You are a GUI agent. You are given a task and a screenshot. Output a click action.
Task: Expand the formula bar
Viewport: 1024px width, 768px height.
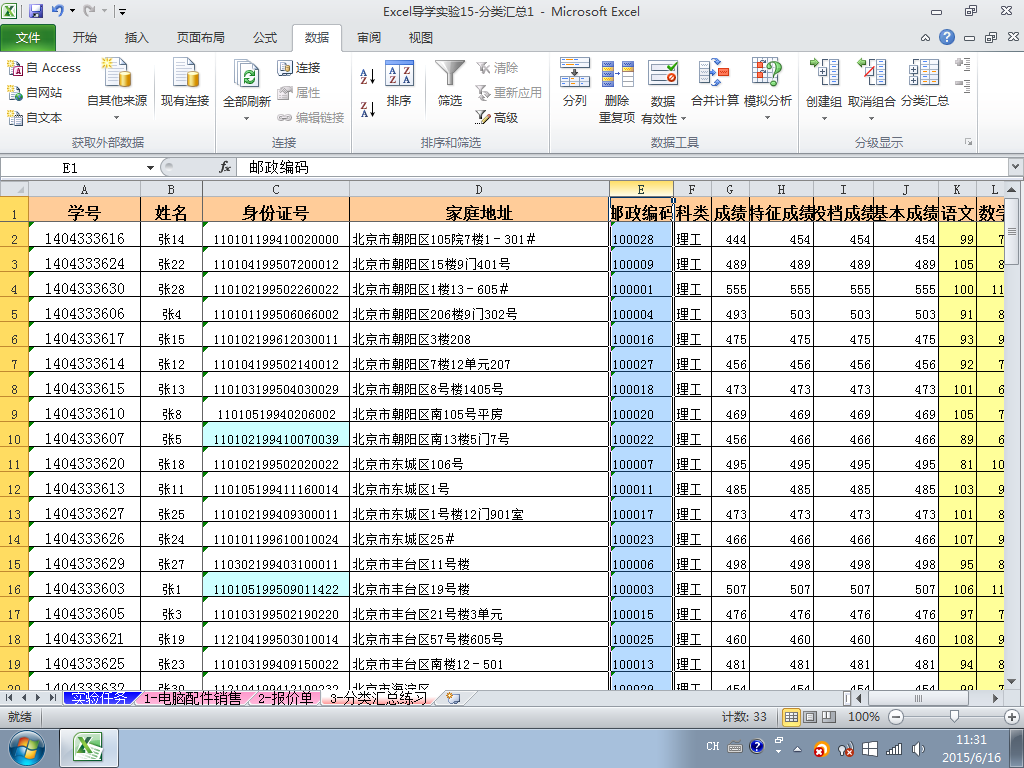1015,167
